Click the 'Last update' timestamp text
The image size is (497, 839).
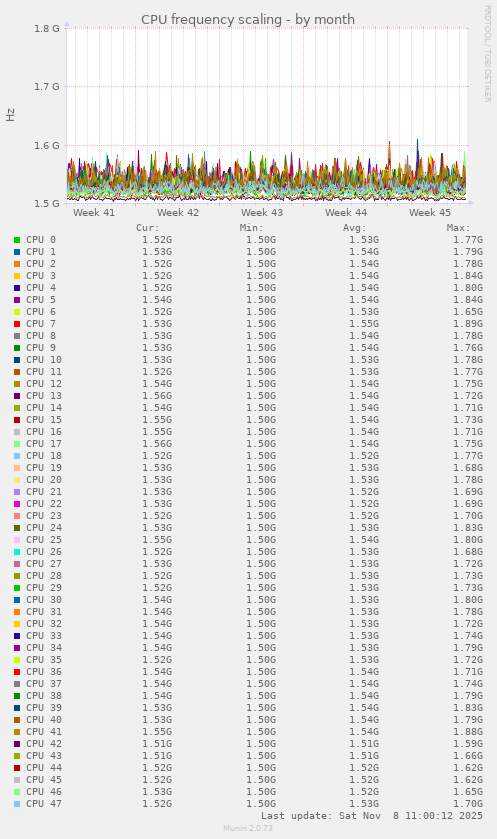pyautogui.click(x=372, y=816)
